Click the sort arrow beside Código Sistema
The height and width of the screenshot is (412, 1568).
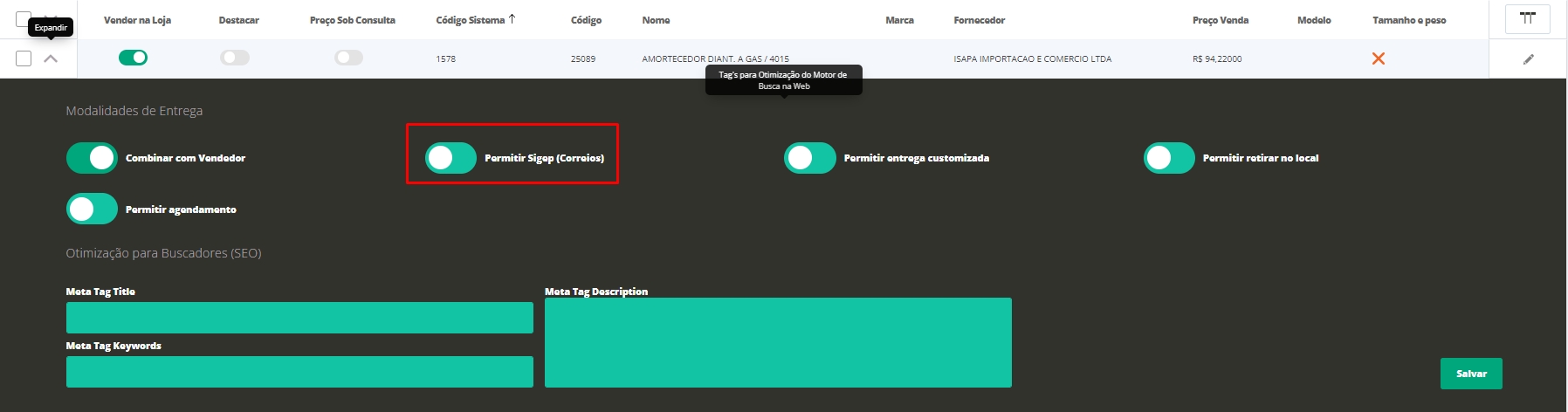512,19
